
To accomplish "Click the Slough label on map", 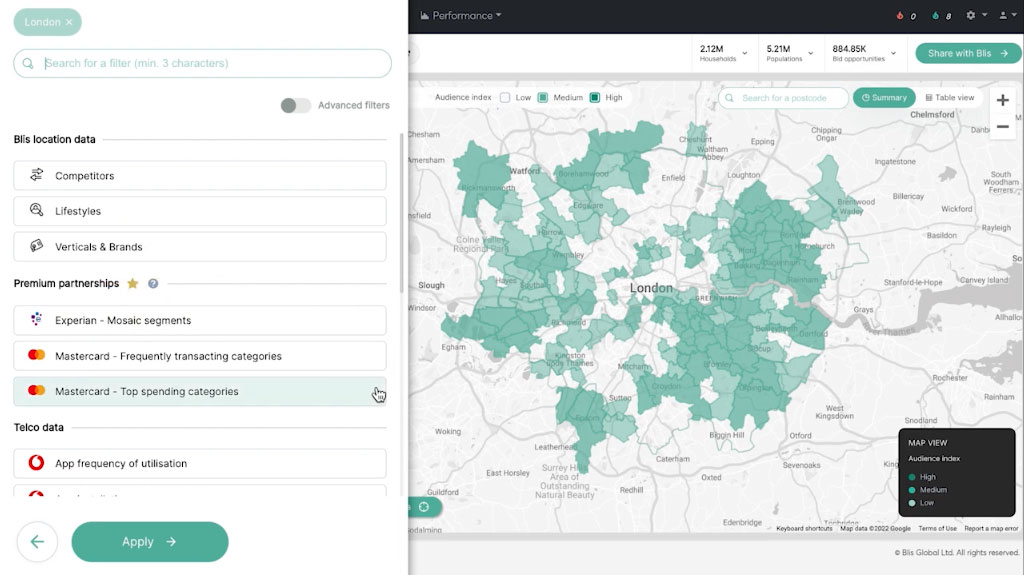I will [431, 286].
